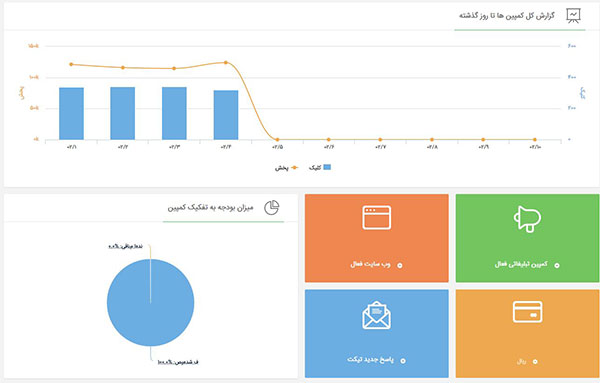The image size is (600, 383).
Task: Open the ریال balance tile label
Action: coord(521,361)
